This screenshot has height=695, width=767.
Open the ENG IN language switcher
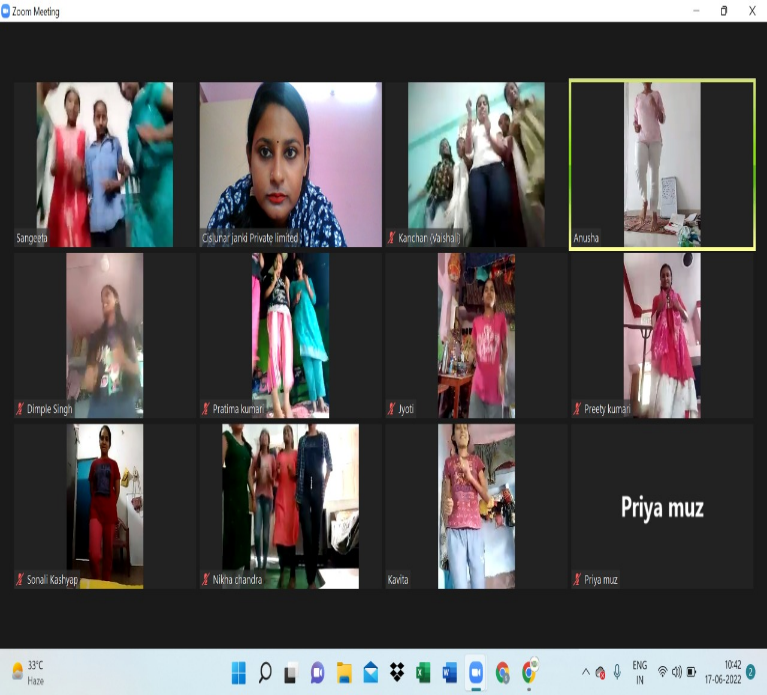coord(640,672)
